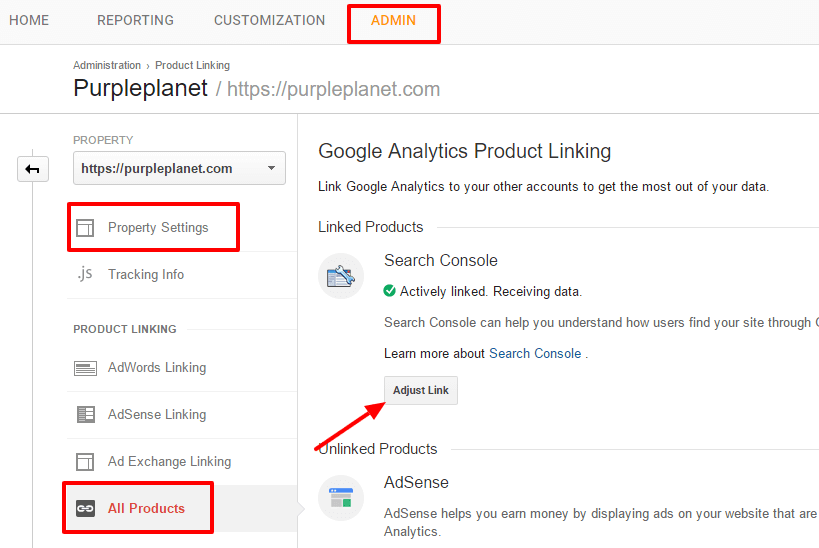Click the AdSense product icon
The image size is (819, 548).
(341, 497)
